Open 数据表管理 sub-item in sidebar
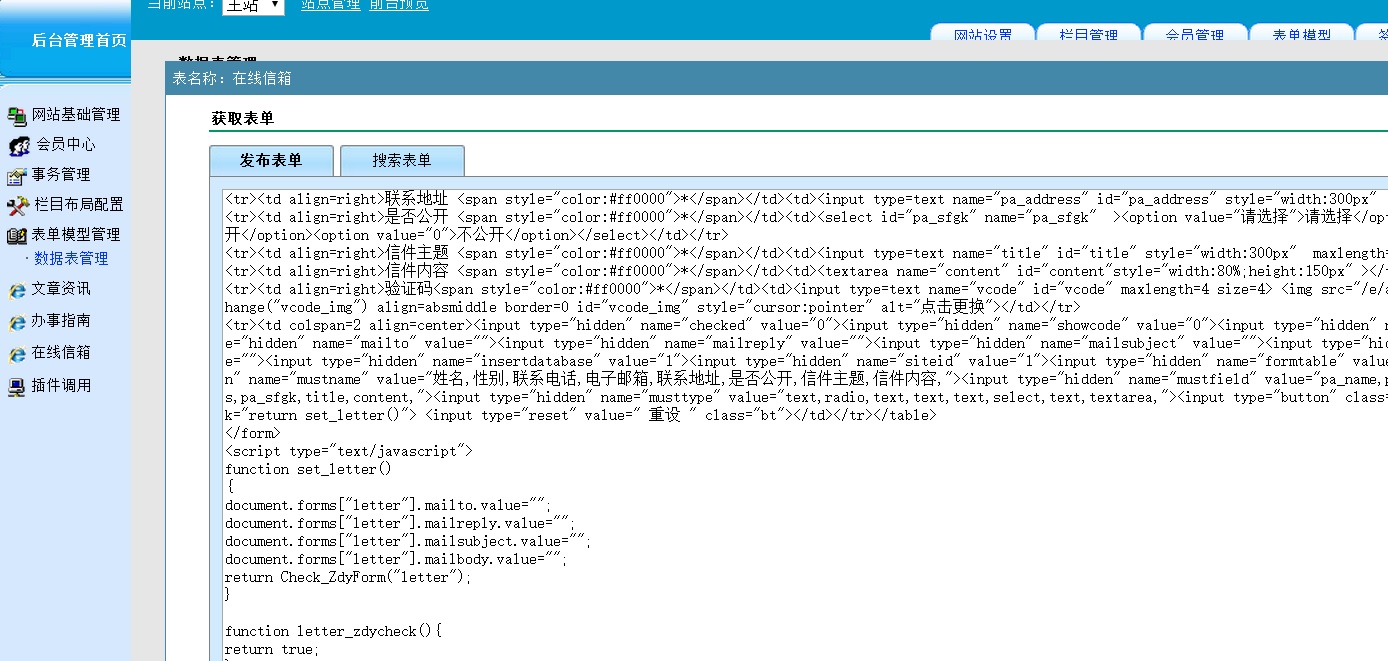This screenshot has width=1388, height=661. click(x=71, y=259)
